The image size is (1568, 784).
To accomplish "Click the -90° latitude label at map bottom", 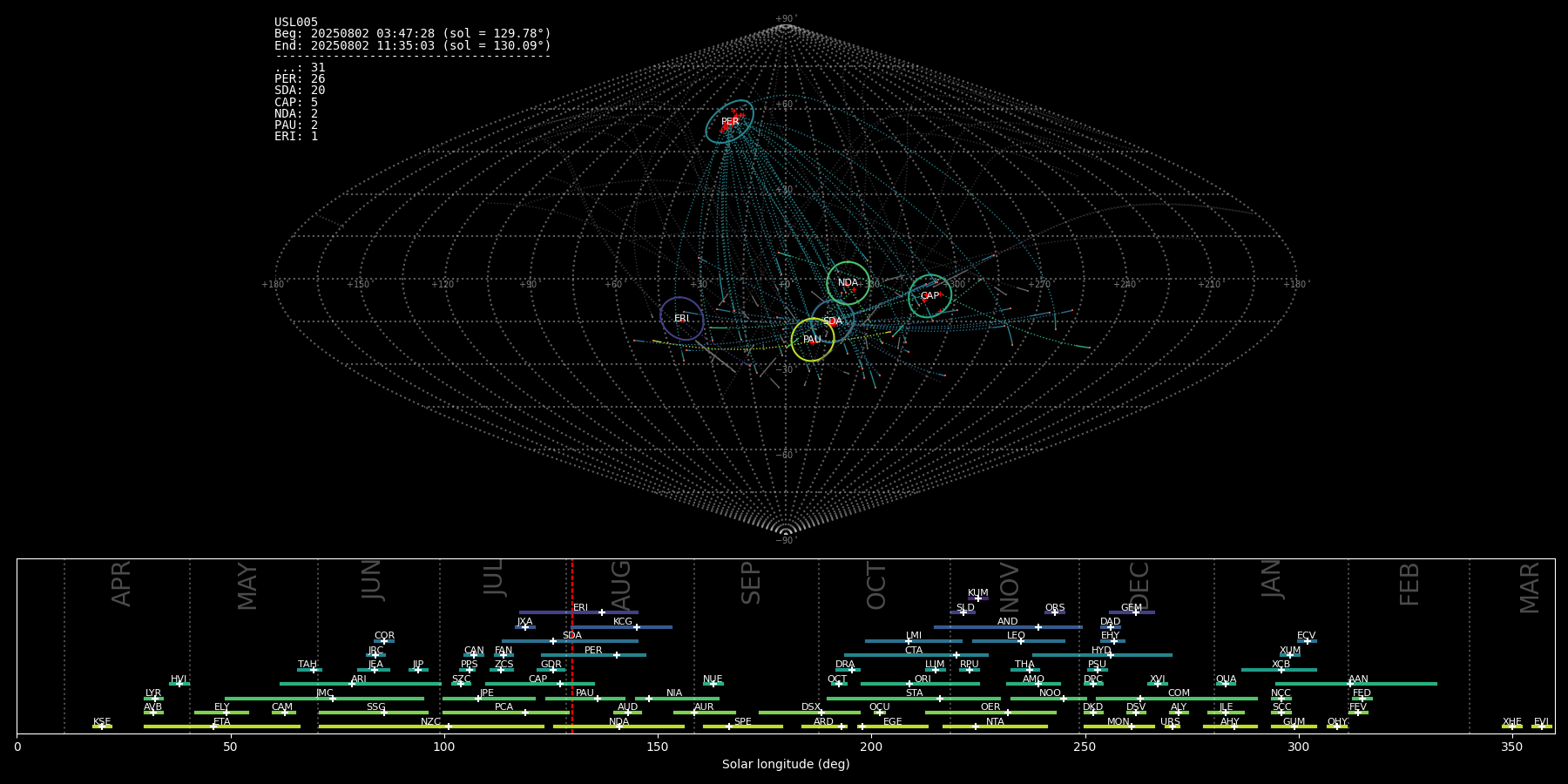I will [x=786, y=541].
